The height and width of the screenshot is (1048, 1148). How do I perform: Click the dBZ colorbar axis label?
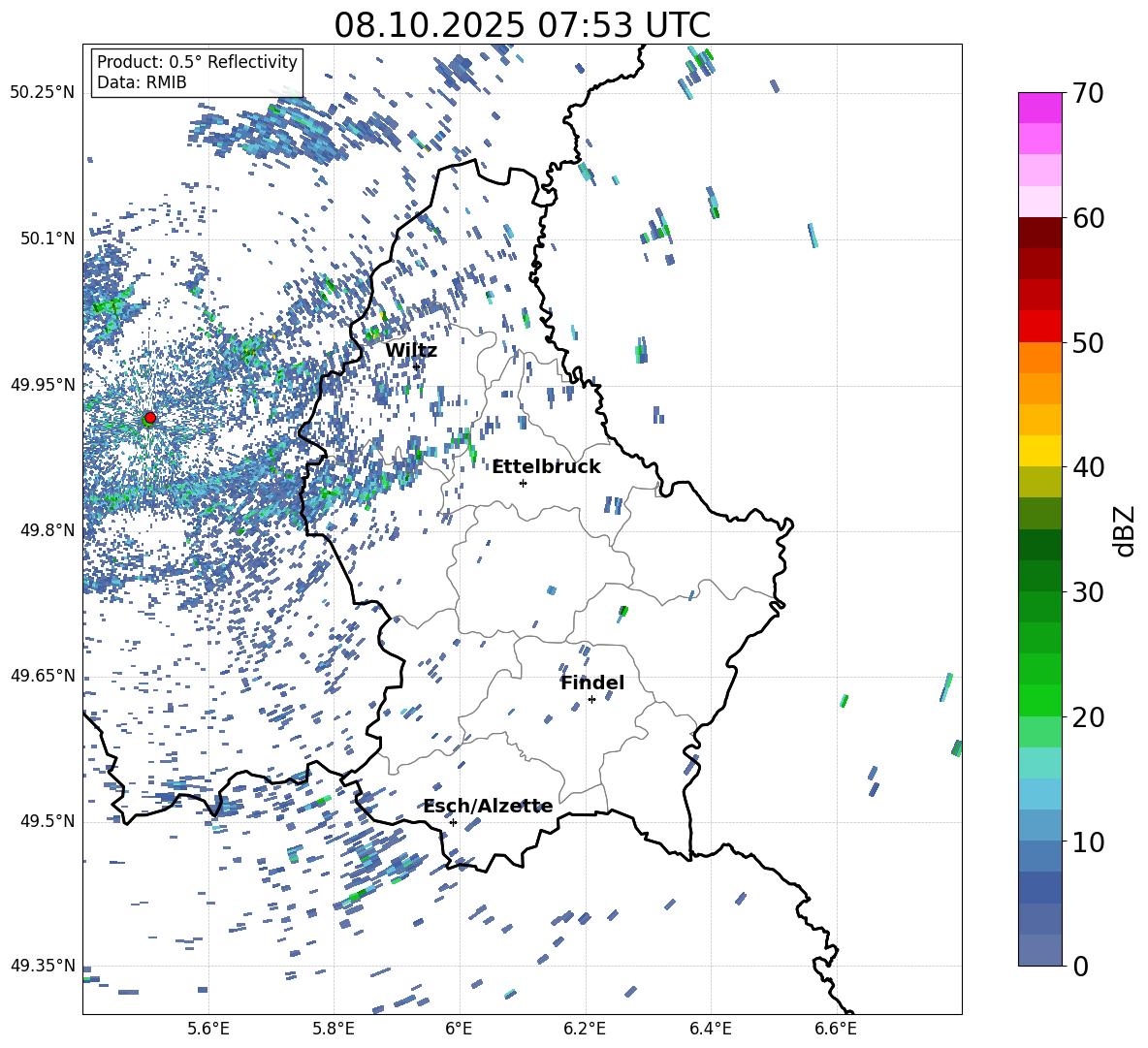click(1124, 530)
